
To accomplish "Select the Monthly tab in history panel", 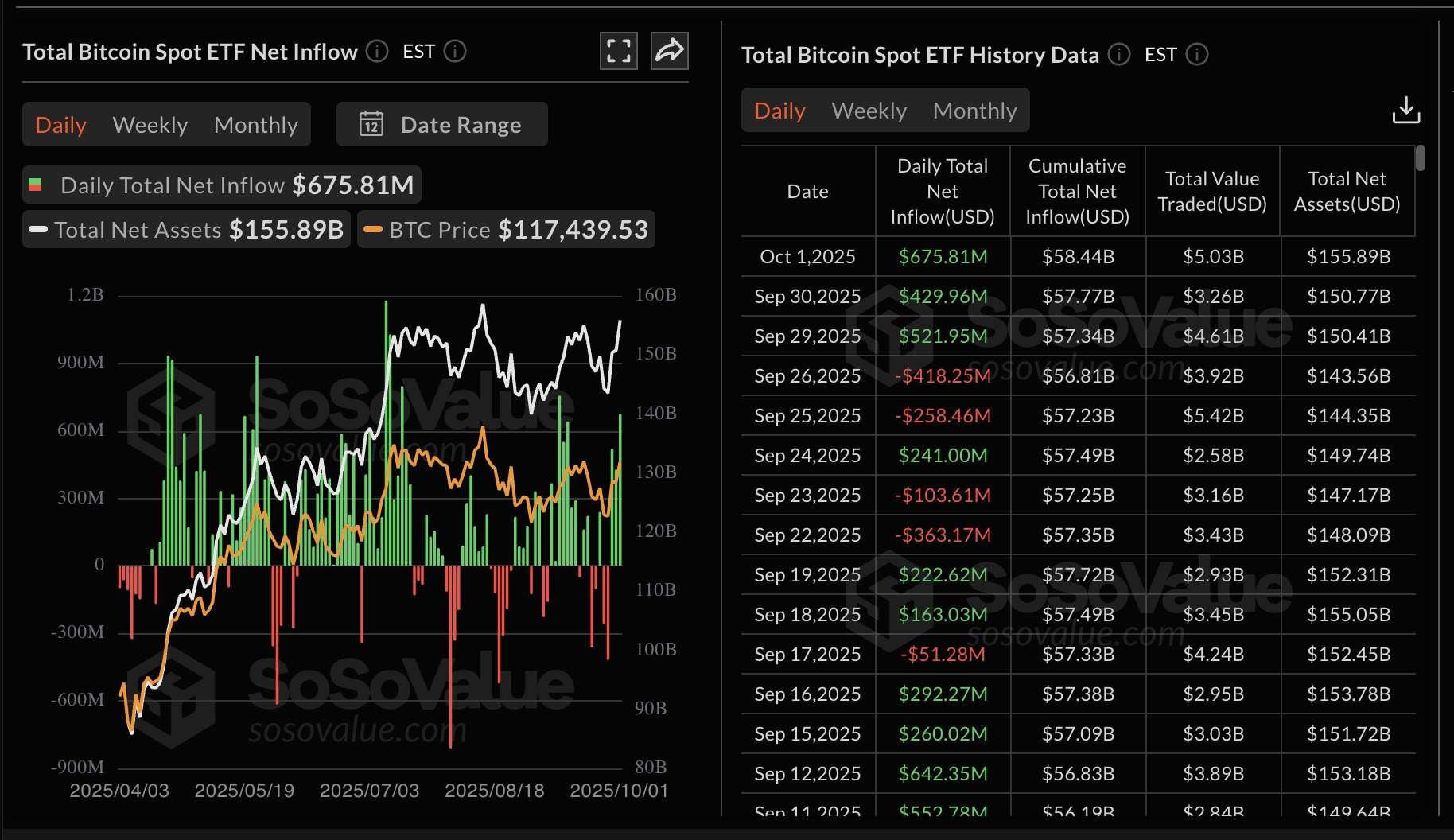I will [975, 111].
